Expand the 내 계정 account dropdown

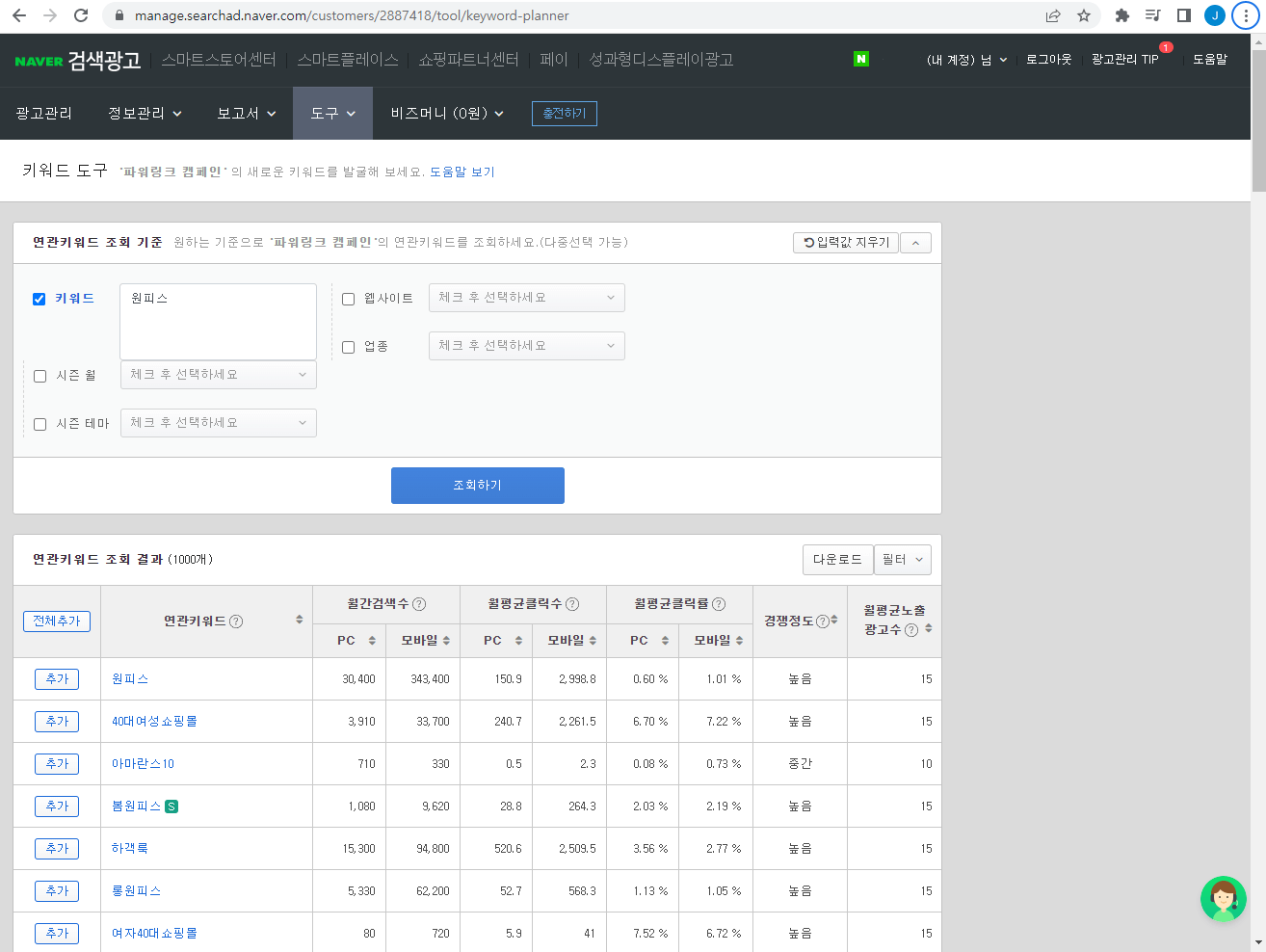pyautogui.click(x=966, y=60)
